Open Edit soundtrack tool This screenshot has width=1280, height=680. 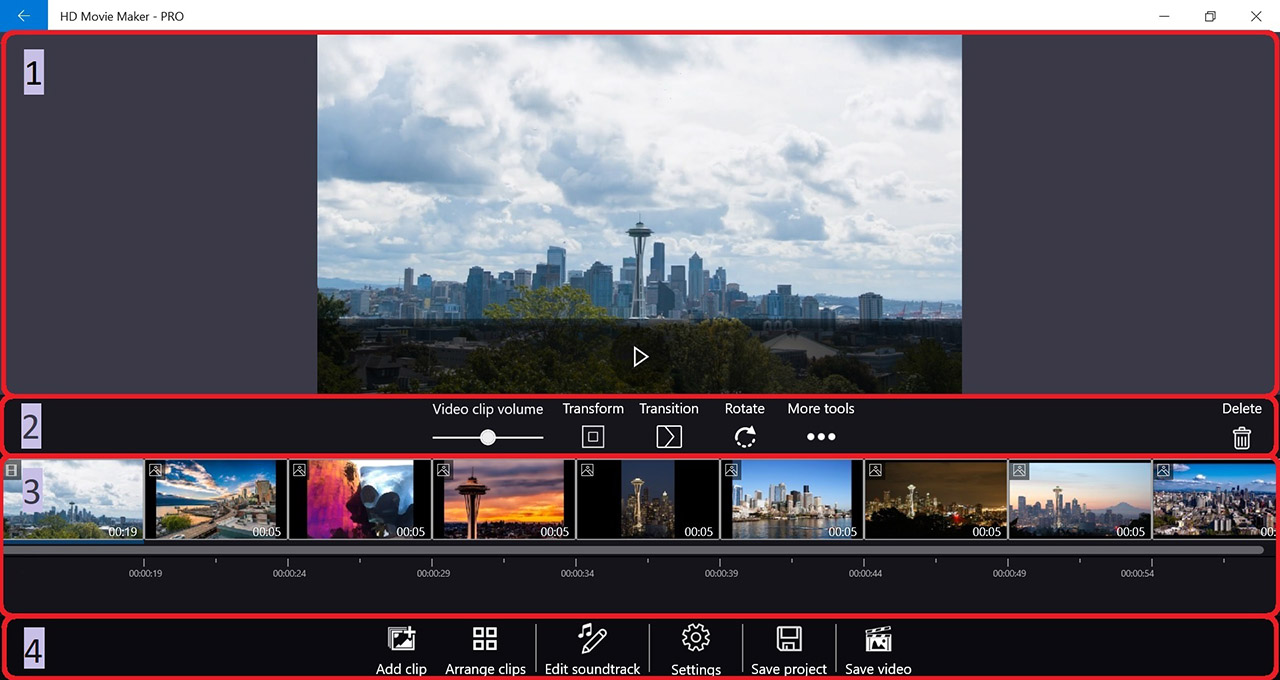click(x=592, y=639)
